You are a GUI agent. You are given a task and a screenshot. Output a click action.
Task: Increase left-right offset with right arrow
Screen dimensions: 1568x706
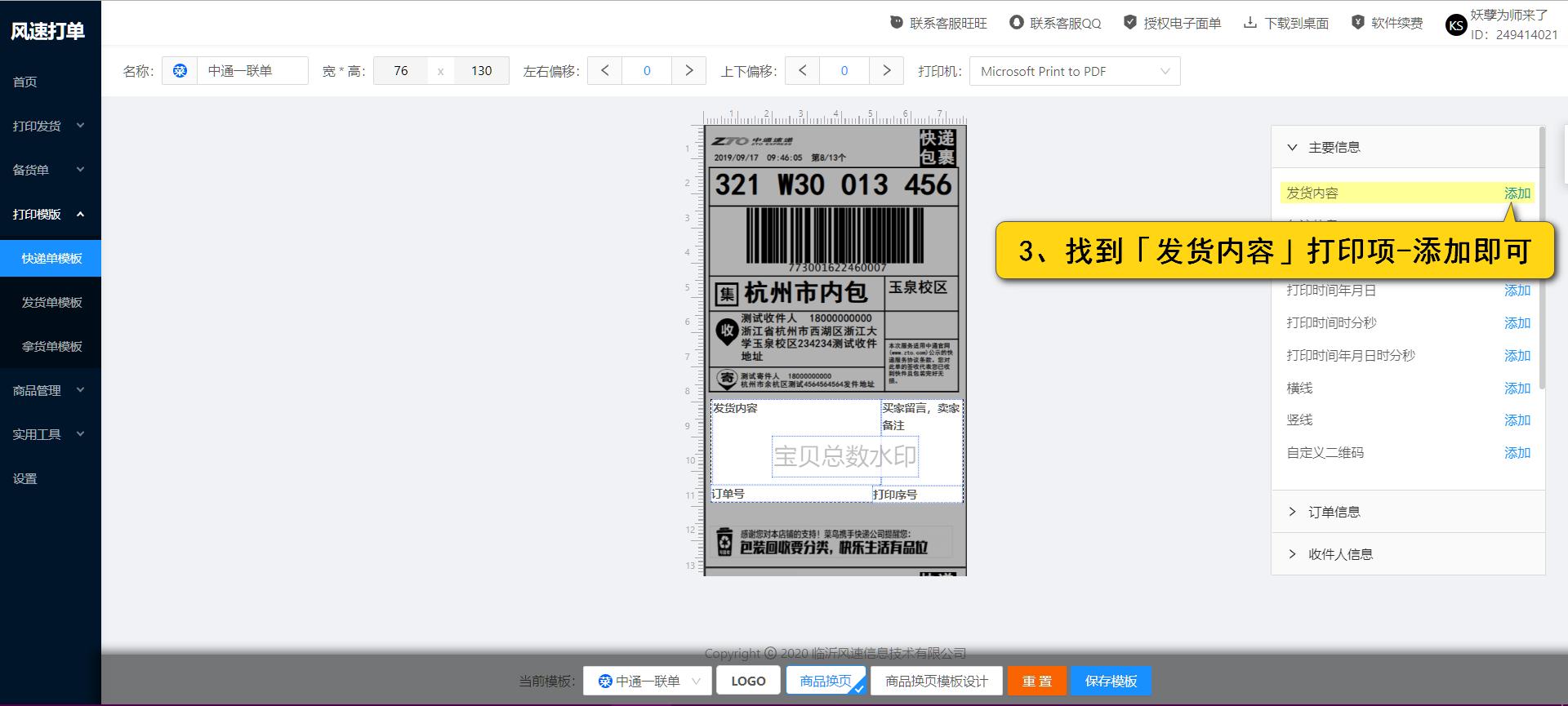point(688,71)
